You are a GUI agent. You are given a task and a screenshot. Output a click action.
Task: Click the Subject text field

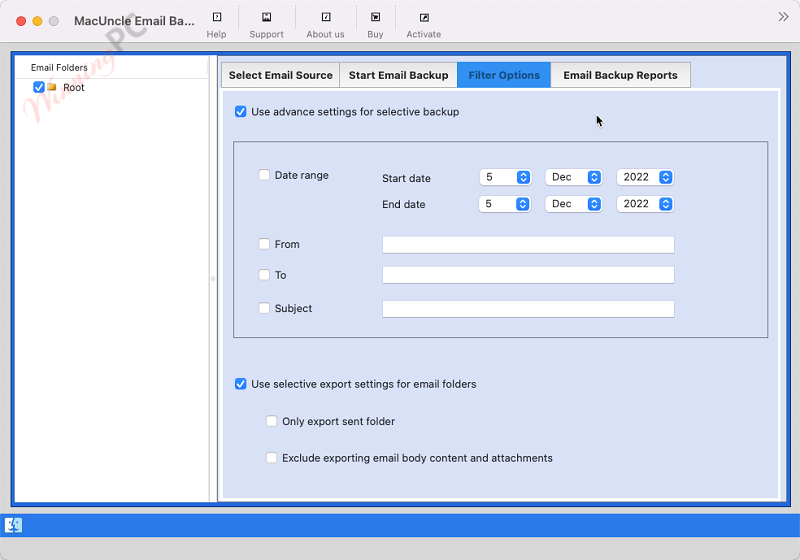click(529, 309)
